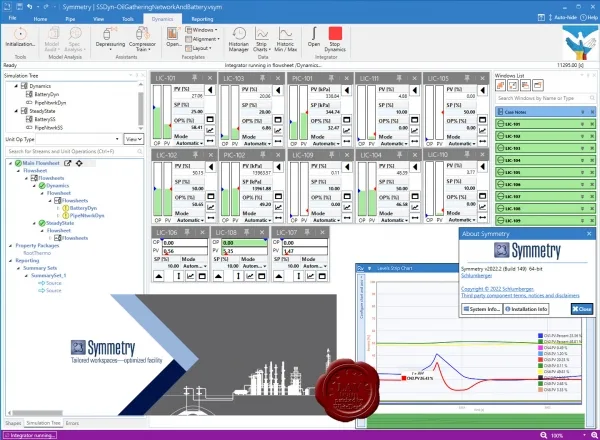Toggle pin arrow on LIC-101 Windows List row
Screen dimensions: 600x440
[582, 124]
